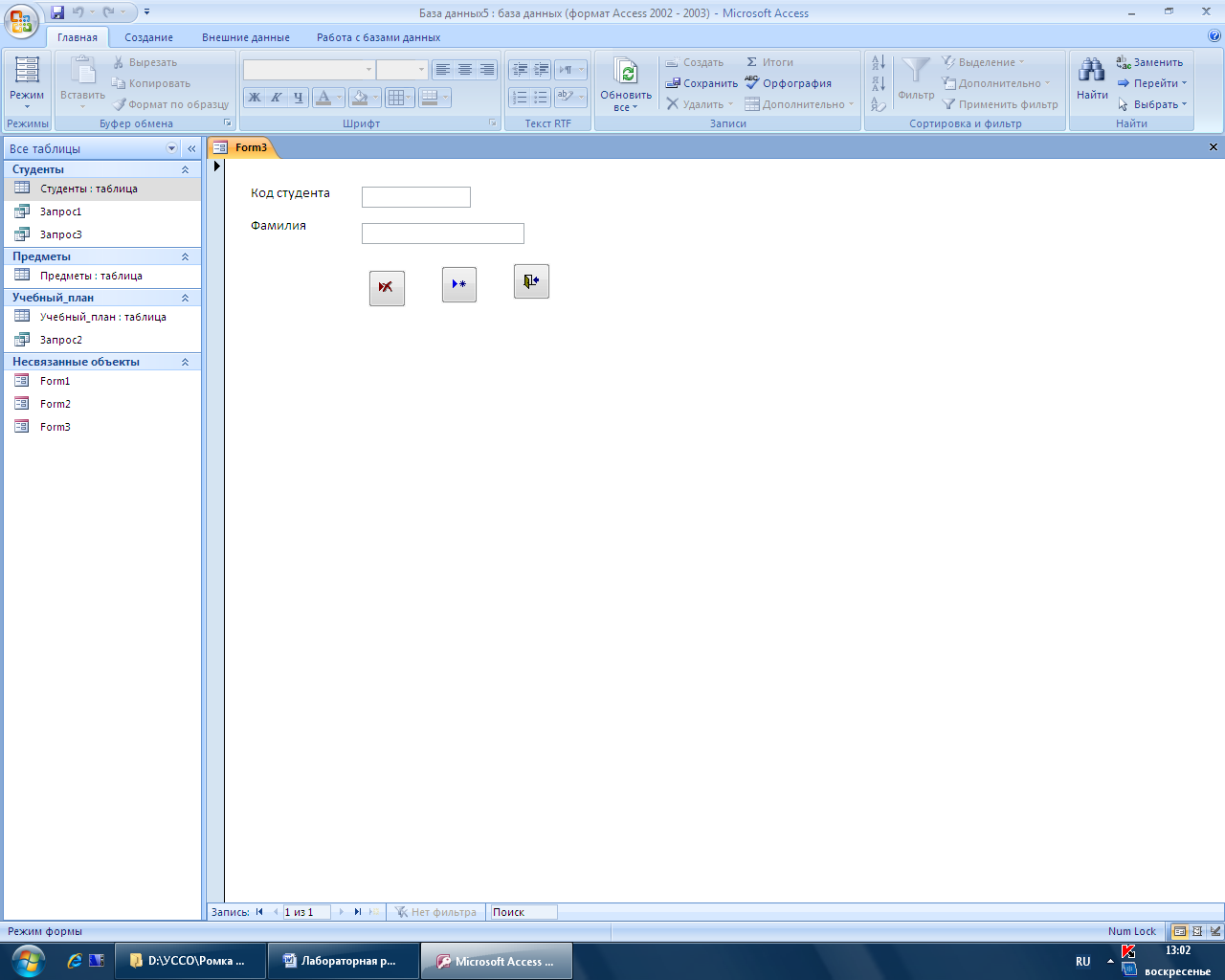Switch to D:\УССО\Ромка taskbar button
Image resolution: width=1225 pixels, height=980 pixels.
tap(190, 961)
